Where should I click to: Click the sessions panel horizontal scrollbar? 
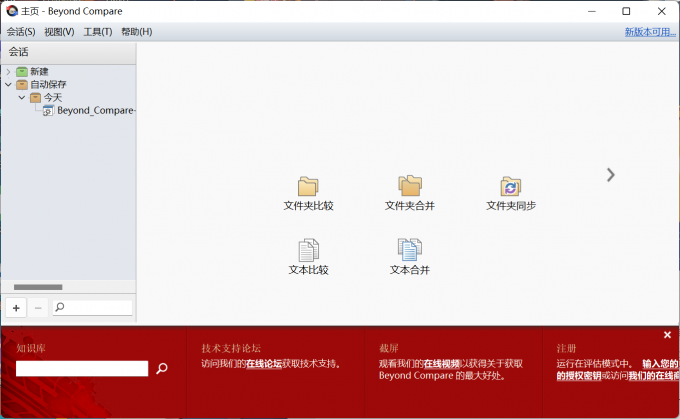[x=38, y=287]
